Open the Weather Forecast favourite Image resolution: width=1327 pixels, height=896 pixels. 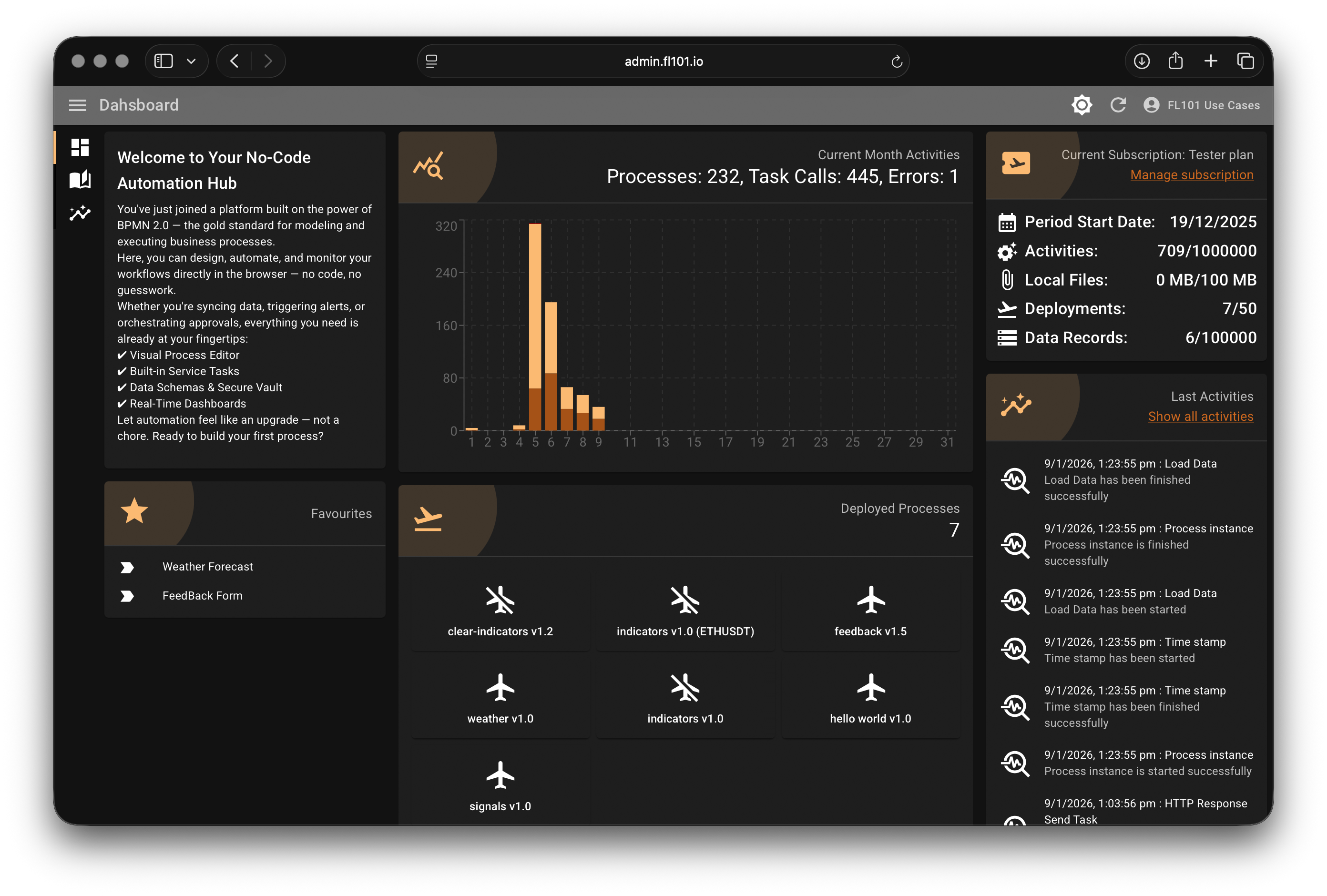(x=208, y=567)
